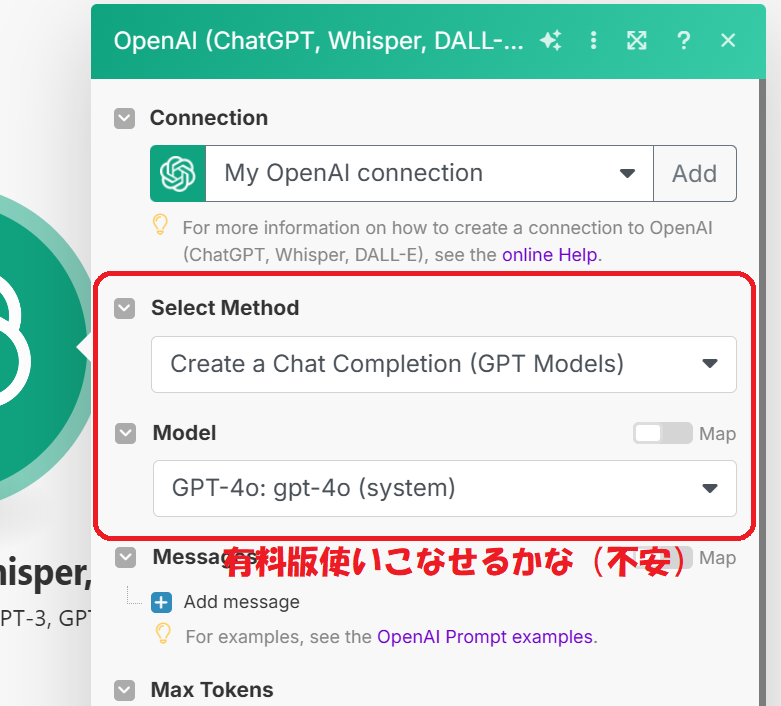Click the OpenAI logo beside connection field
Image resolution: width=781 pixels, height=706 pixels.
tap(178, 173)
